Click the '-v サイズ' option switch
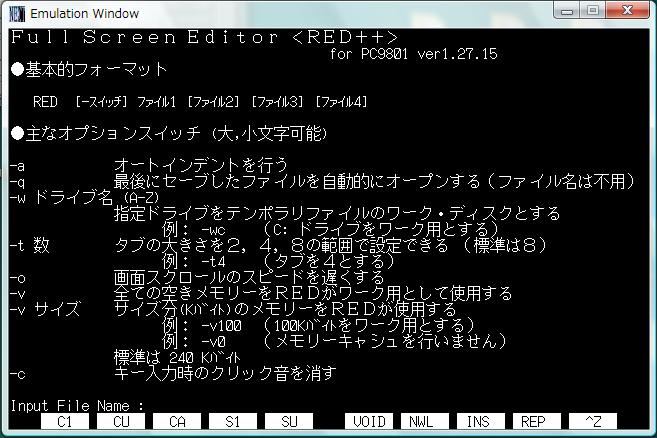657x438 pixels. [45, 309]
